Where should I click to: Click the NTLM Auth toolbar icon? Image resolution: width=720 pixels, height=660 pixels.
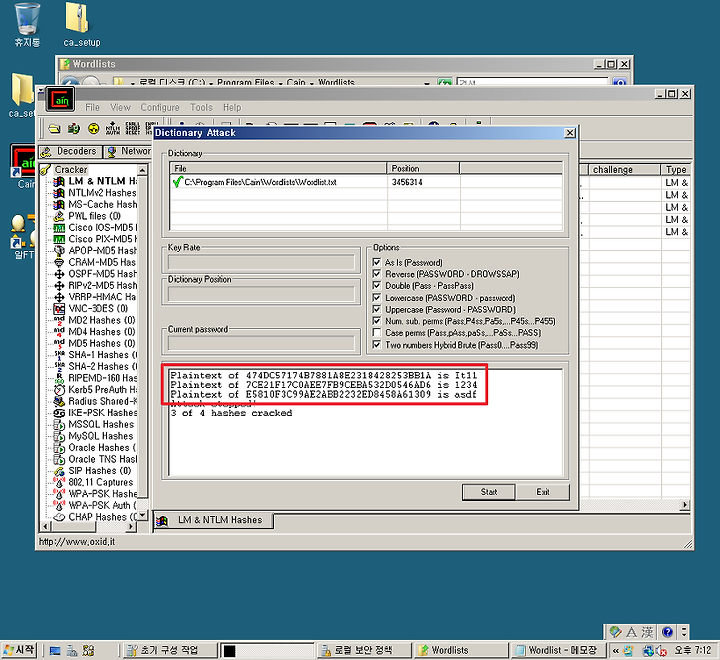[x=112, y=129]
